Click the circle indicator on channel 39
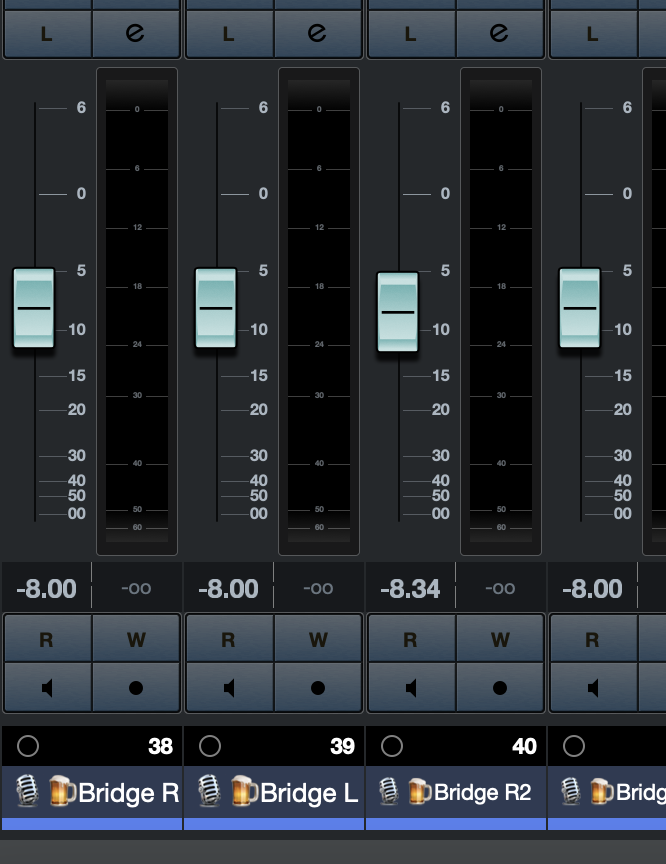 210,746
